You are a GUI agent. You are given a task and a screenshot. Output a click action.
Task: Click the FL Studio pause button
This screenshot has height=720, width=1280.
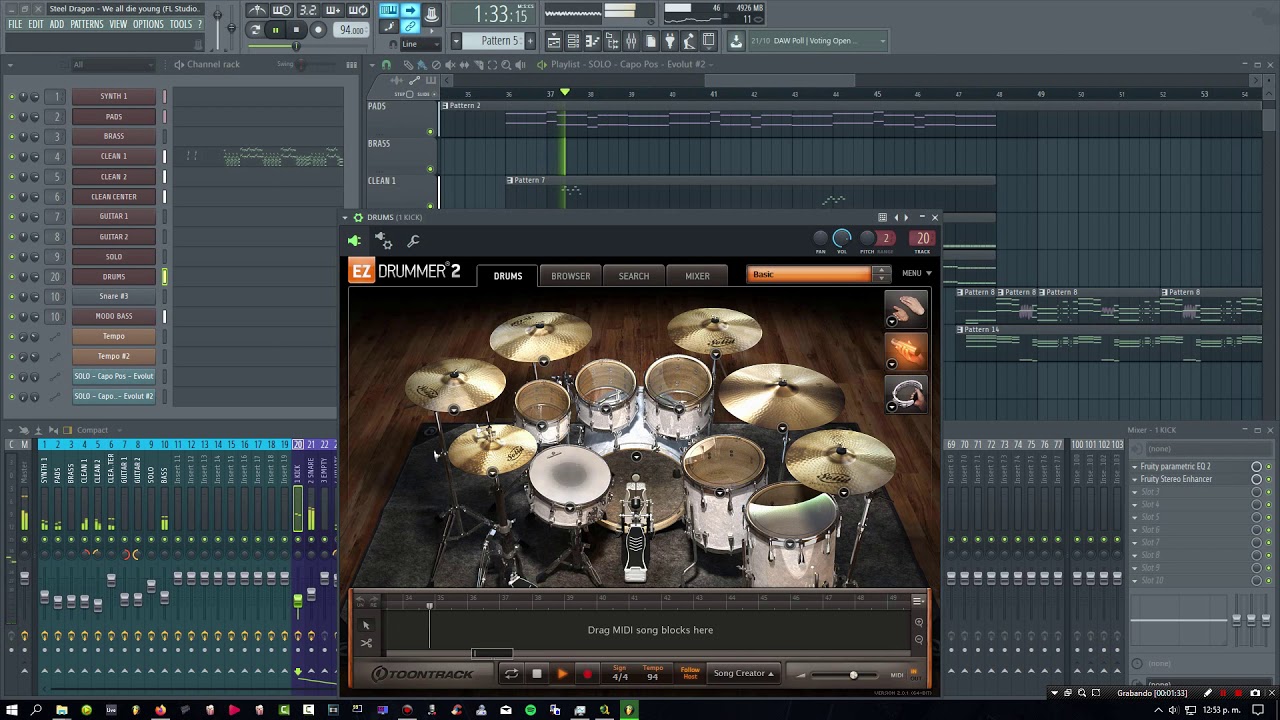coord(275,30)
